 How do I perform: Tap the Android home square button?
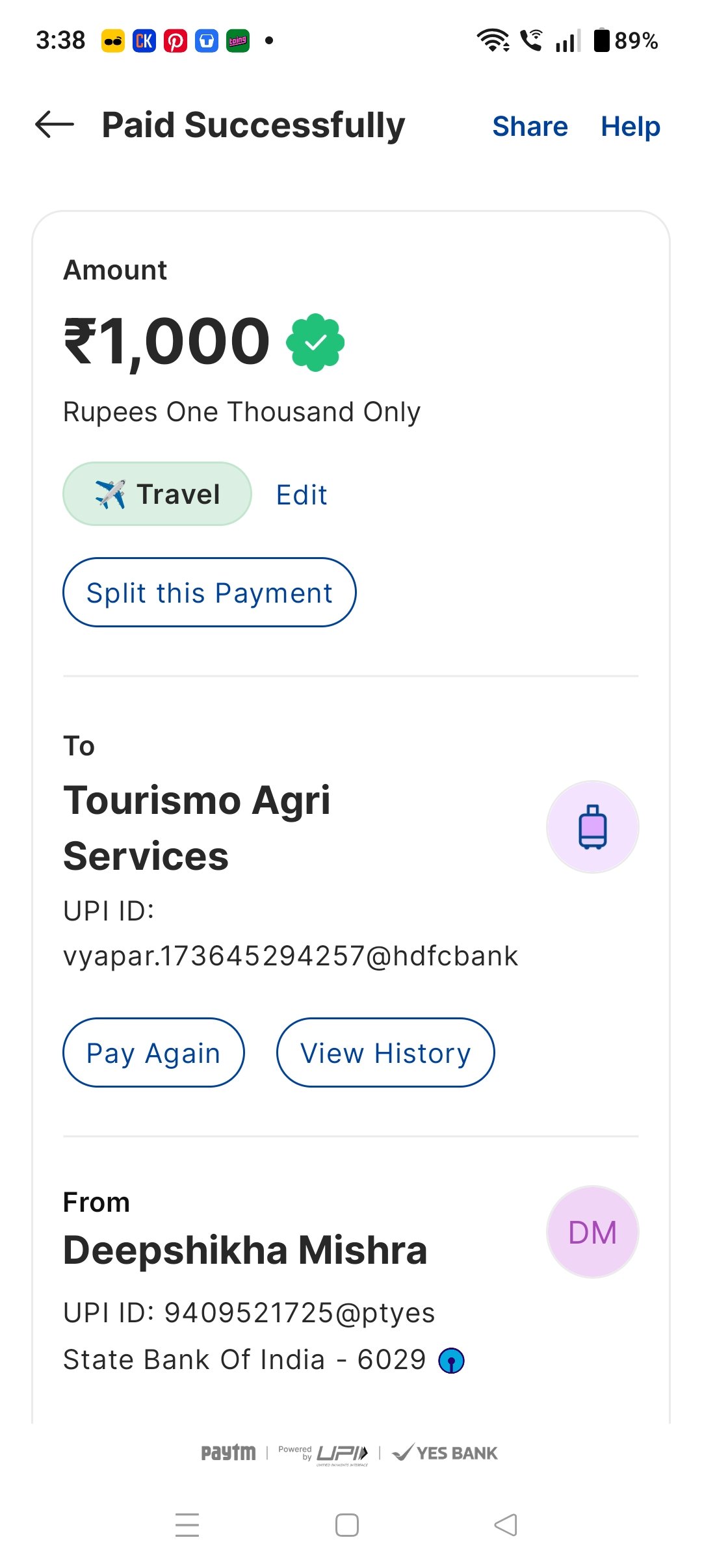coord(347,1524)
